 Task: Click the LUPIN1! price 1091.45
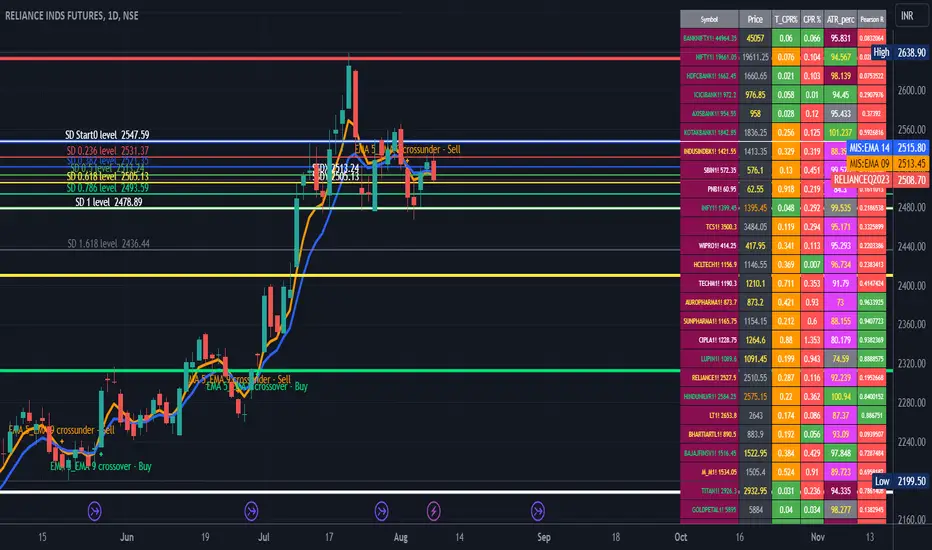pyautogui.click(x=755, y=359)
